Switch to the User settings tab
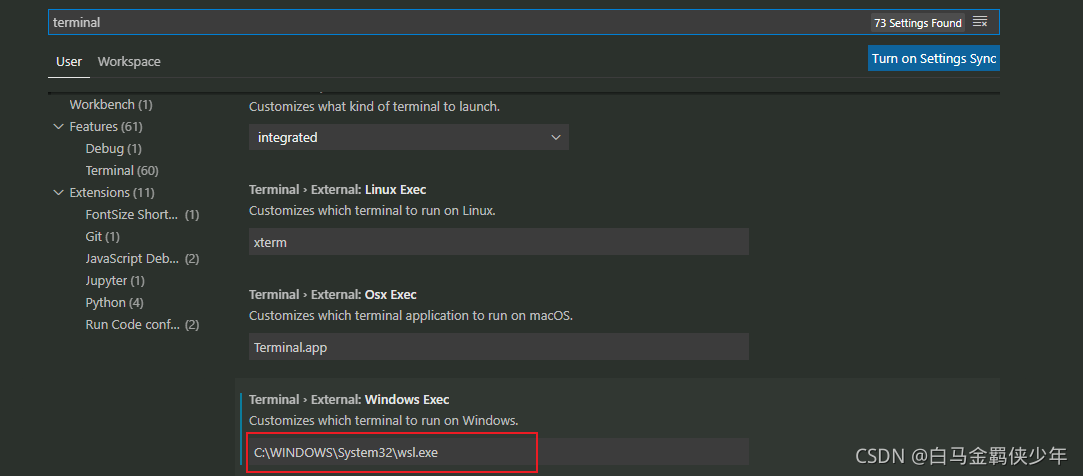Viewport: 1083px width, 476px height. pyautogui.click(x=69, y=61)
